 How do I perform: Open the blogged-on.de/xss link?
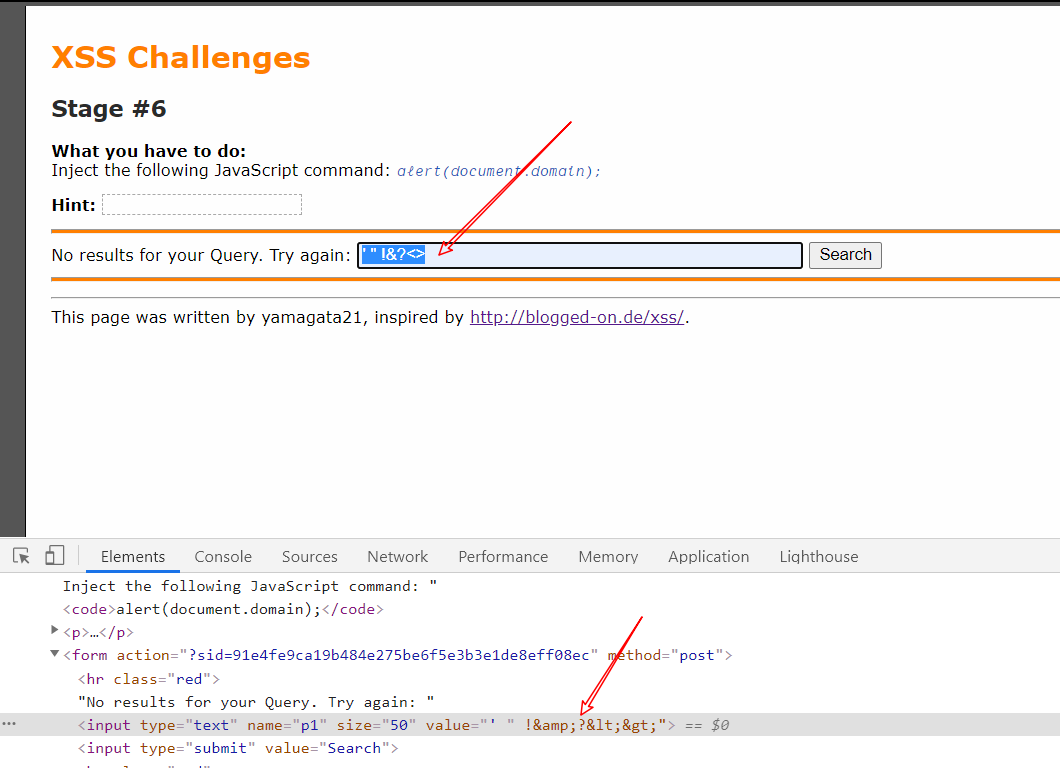point(577,317)
